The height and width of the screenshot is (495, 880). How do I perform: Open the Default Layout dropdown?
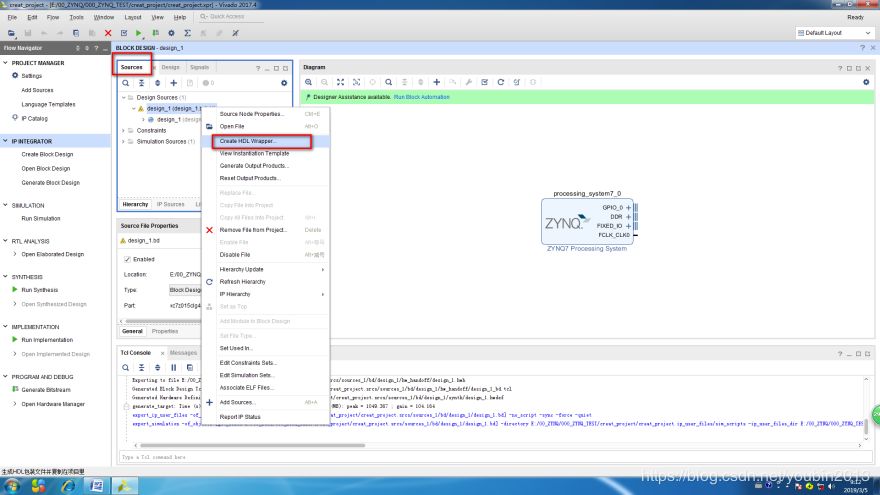(836, 33)
